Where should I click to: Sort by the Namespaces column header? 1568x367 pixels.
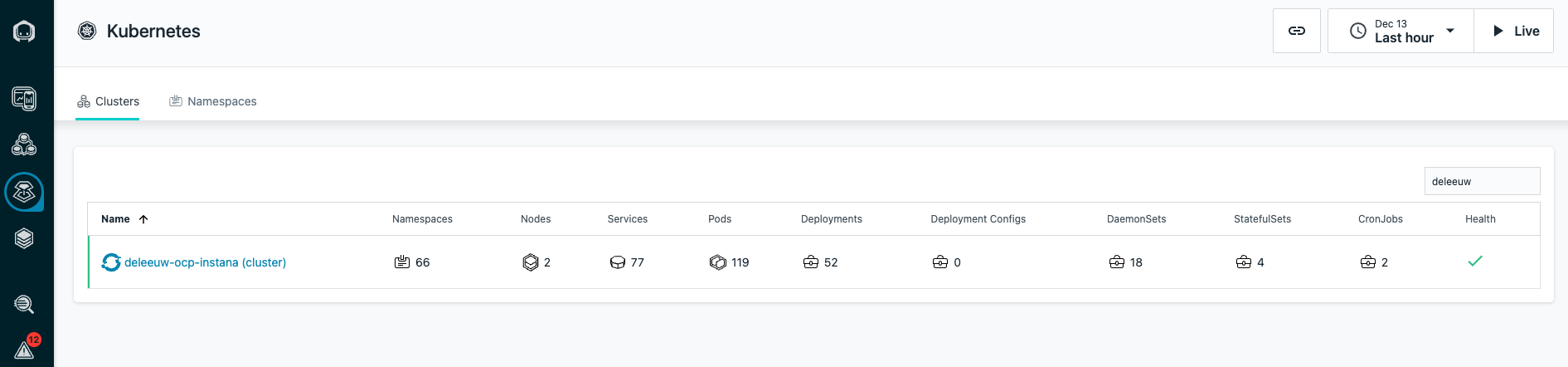pyautogui.click(x=422, y=219)
